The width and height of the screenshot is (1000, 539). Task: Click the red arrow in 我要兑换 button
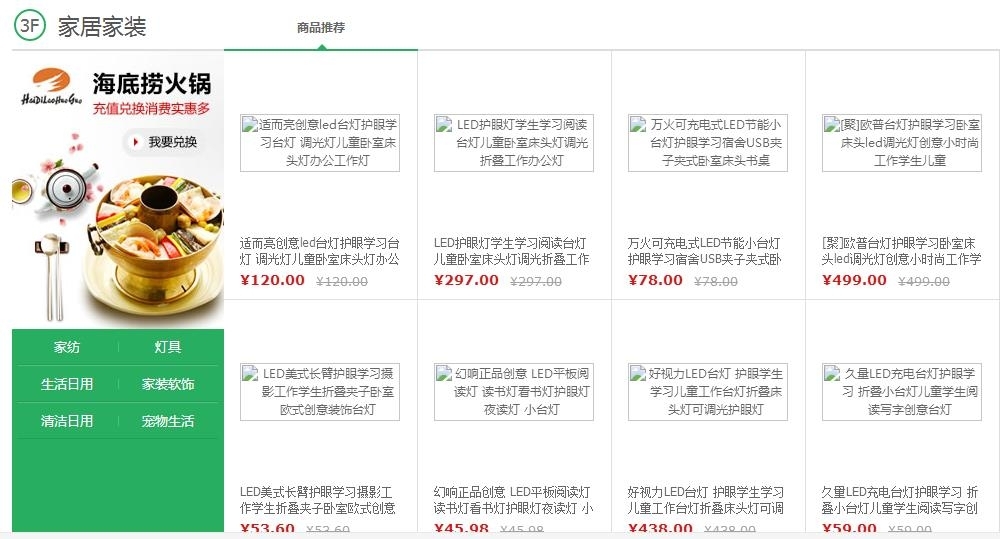[135, 142]
